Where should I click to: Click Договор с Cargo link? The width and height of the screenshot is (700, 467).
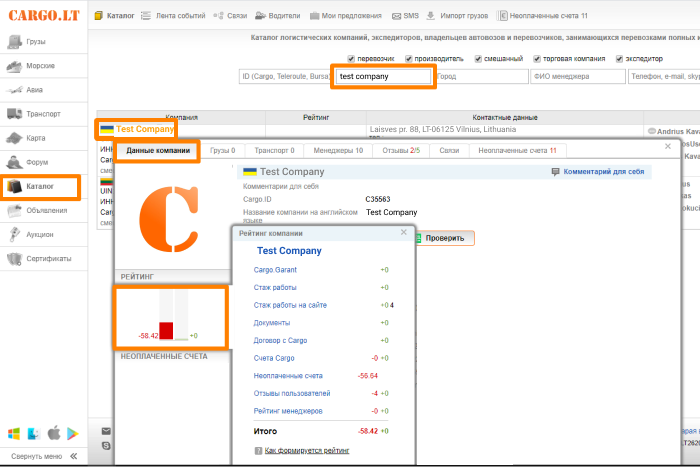click(x=280, y=340)
